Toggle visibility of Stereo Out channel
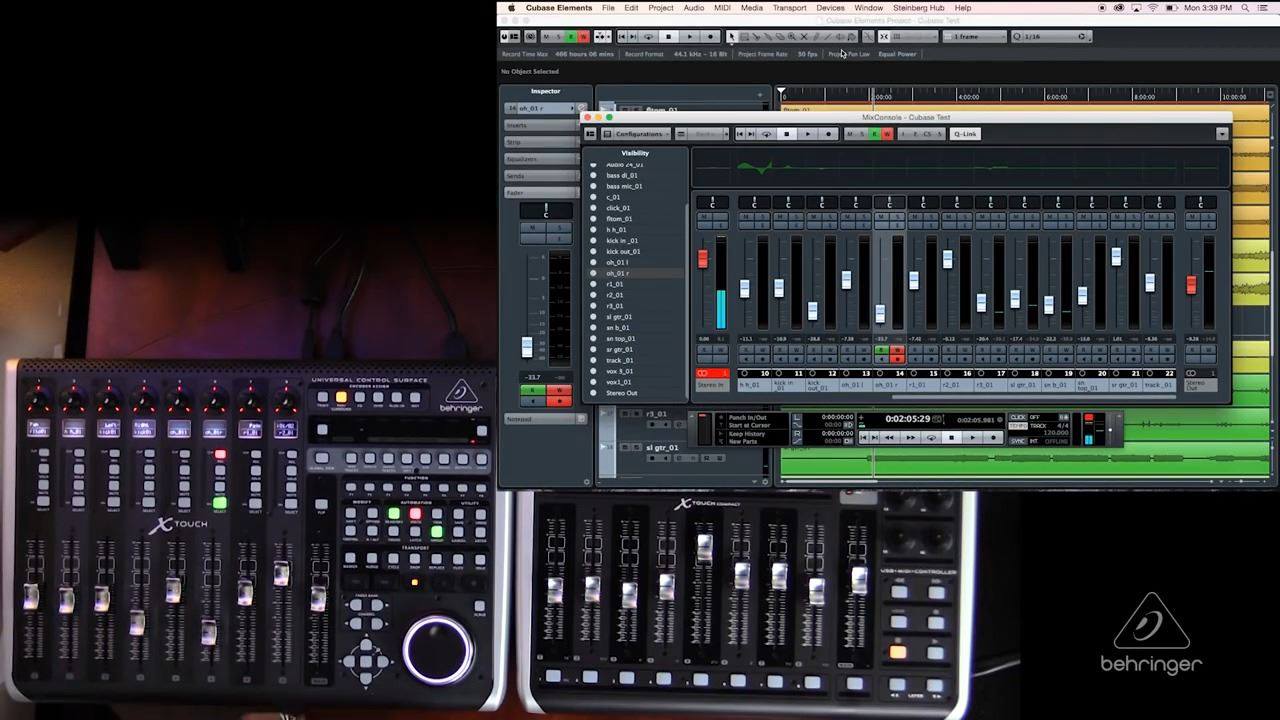Screen dimensions: 1280x720 tap(593, 393)
